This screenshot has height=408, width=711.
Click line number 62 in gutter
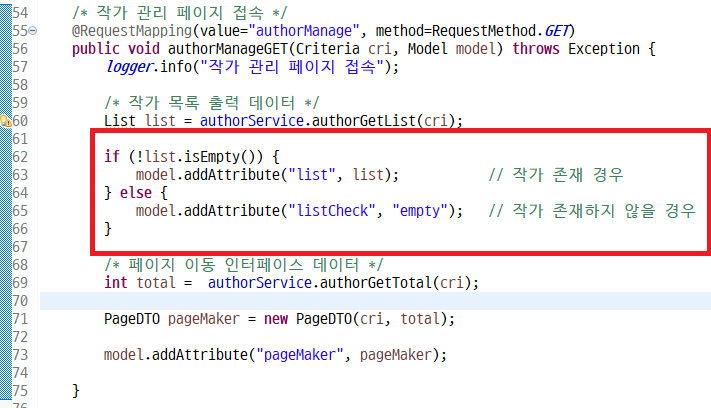click(20, 157)
